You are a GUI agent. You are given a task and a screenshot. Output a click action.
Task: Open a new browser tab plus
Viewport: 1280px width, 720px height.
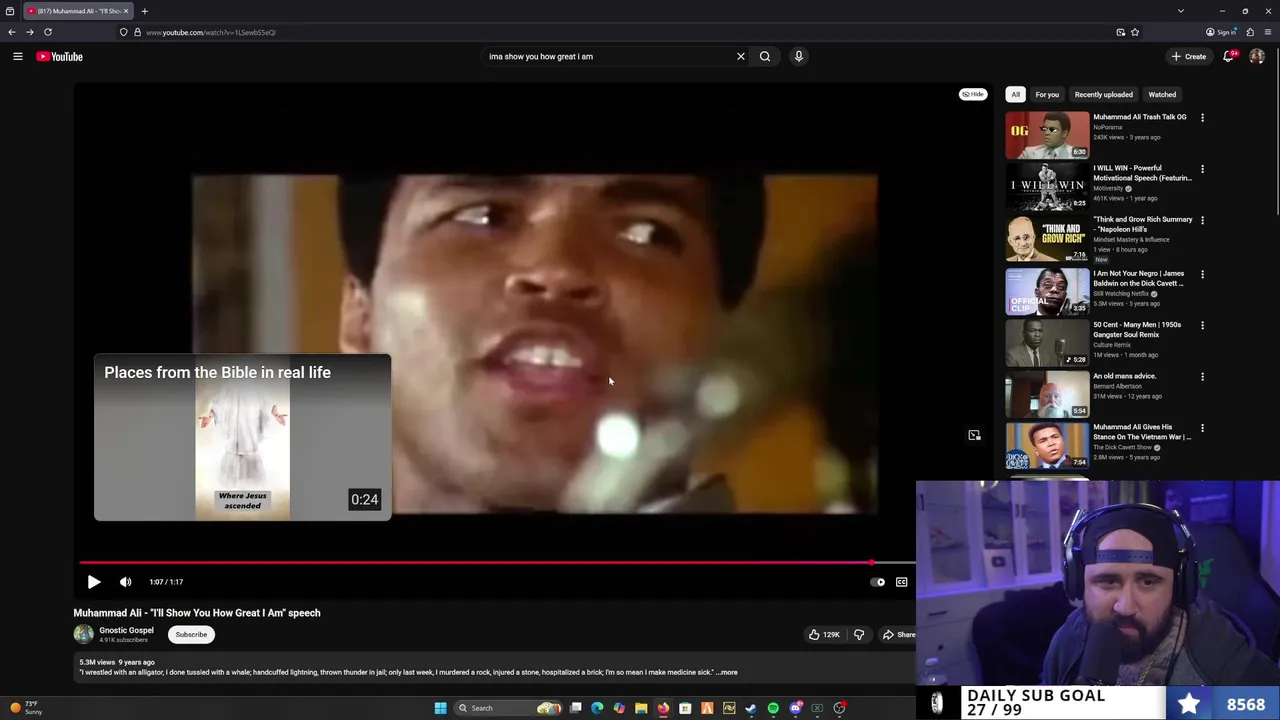[144, 11]
